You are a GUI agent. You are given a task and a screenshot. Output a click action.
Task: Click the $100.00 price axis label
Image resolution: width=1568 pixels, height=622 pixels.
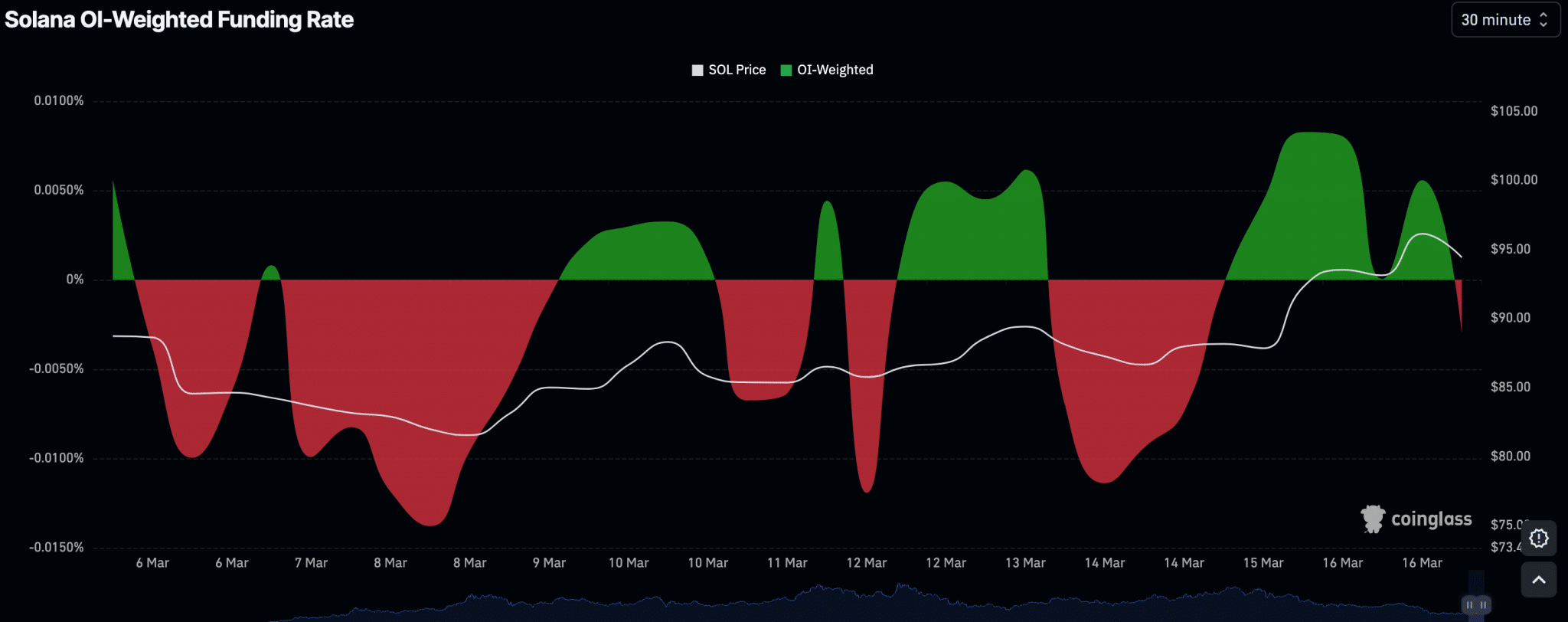(1514, 180)
